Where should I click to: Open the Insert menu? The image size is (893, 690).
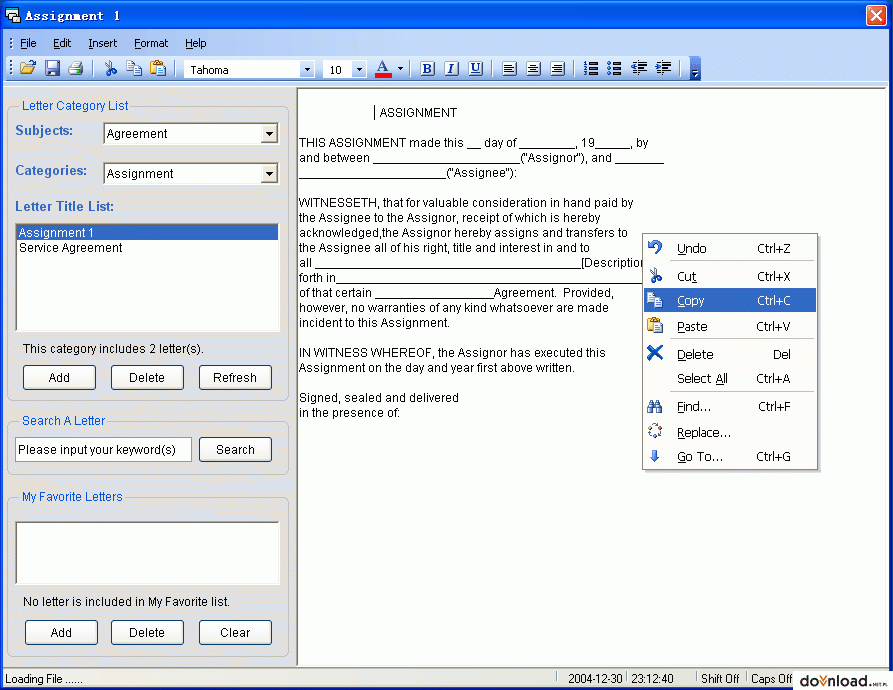tap(103, 43)
